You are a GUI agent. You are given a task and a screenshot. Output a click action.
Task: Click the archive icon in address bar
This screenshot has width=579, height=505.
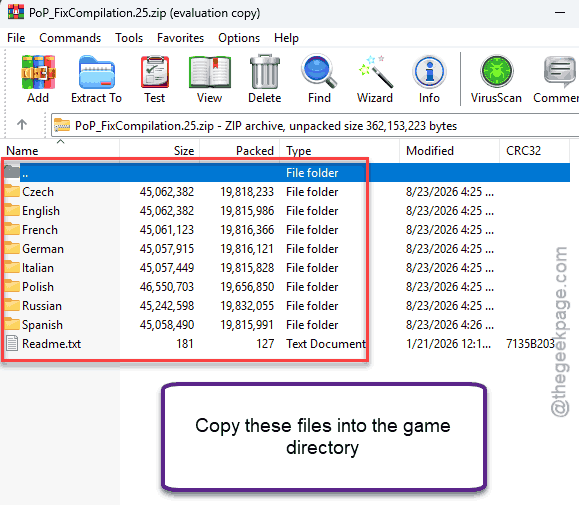tap(62, 126)
